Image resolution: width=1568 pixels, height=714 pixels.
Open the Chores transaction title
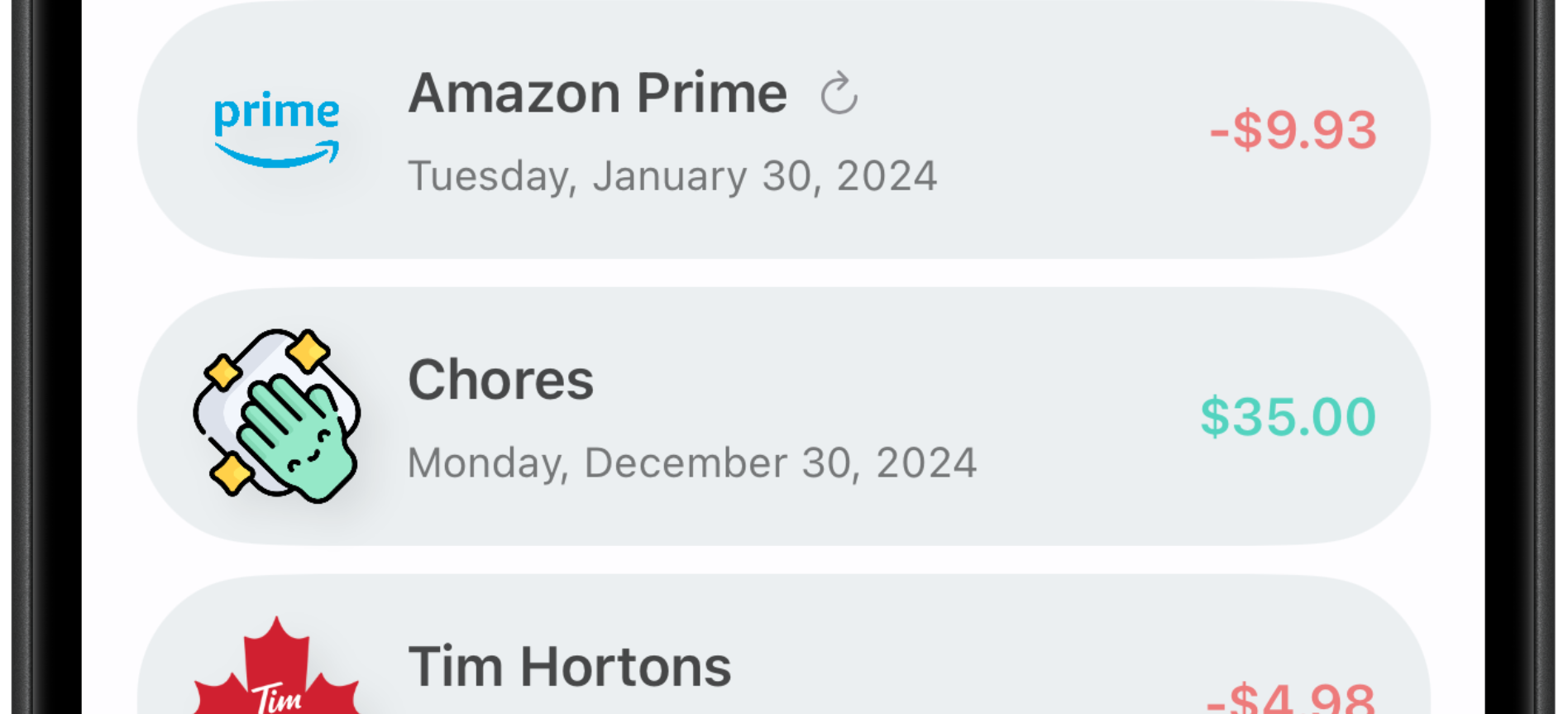[x=500, y=380]
